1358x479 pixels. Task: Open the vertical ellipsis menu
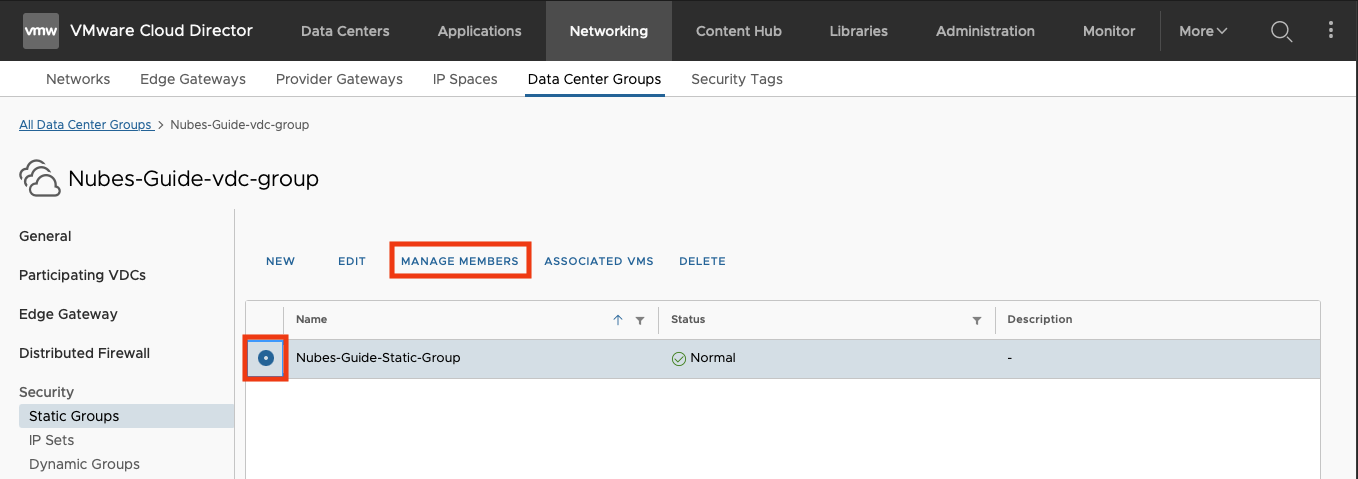pos(1330,30)
